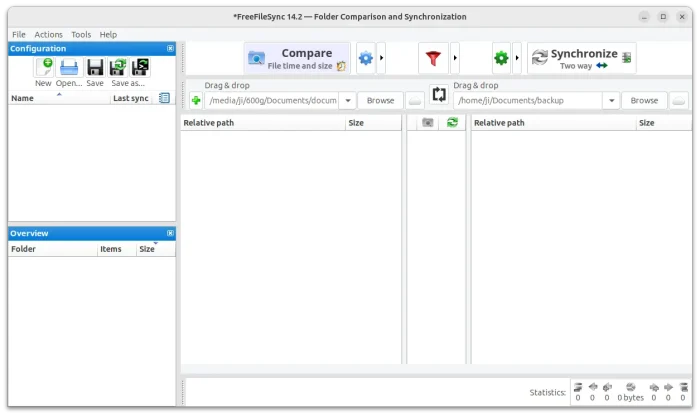700x416 pixels.
Task: Expand the synchronization settings arrow
Action: tap(517, 58)
